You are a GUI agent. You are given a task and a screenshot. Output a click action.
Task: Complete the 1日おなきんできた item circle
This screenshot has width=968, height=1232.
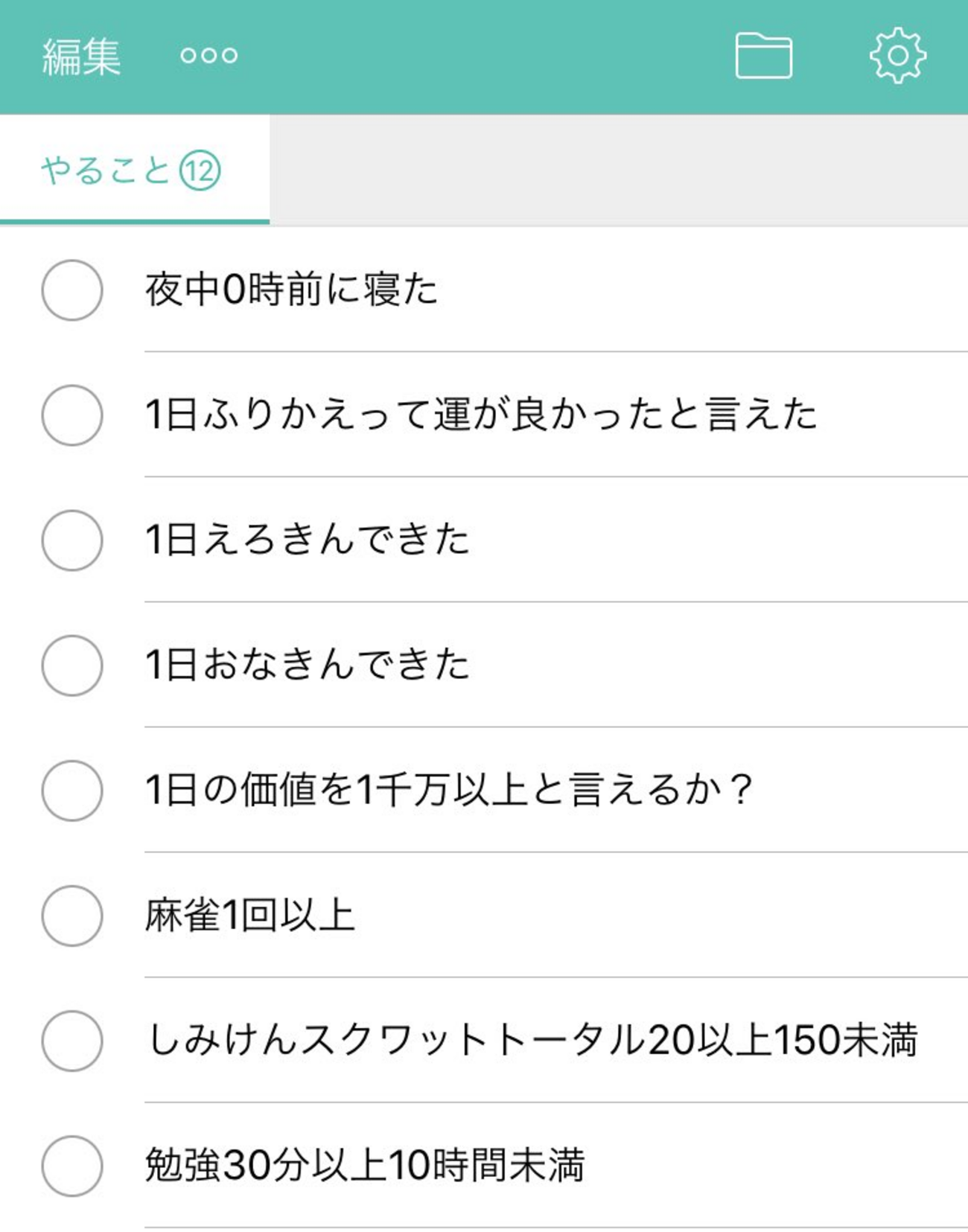point(72,666)
